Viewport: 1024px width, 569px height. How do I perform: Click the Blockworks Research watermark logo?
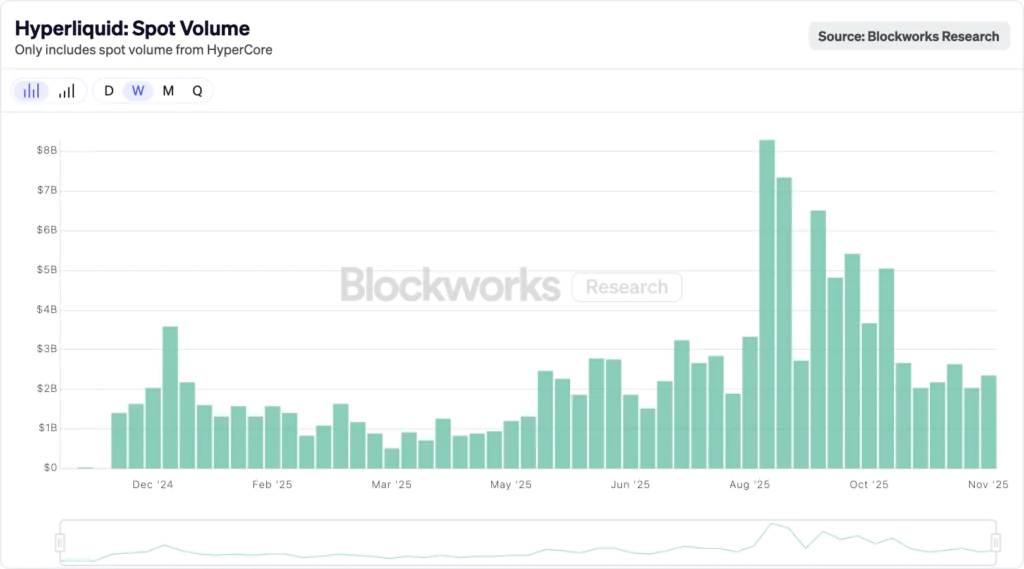[x=450, y=286]
